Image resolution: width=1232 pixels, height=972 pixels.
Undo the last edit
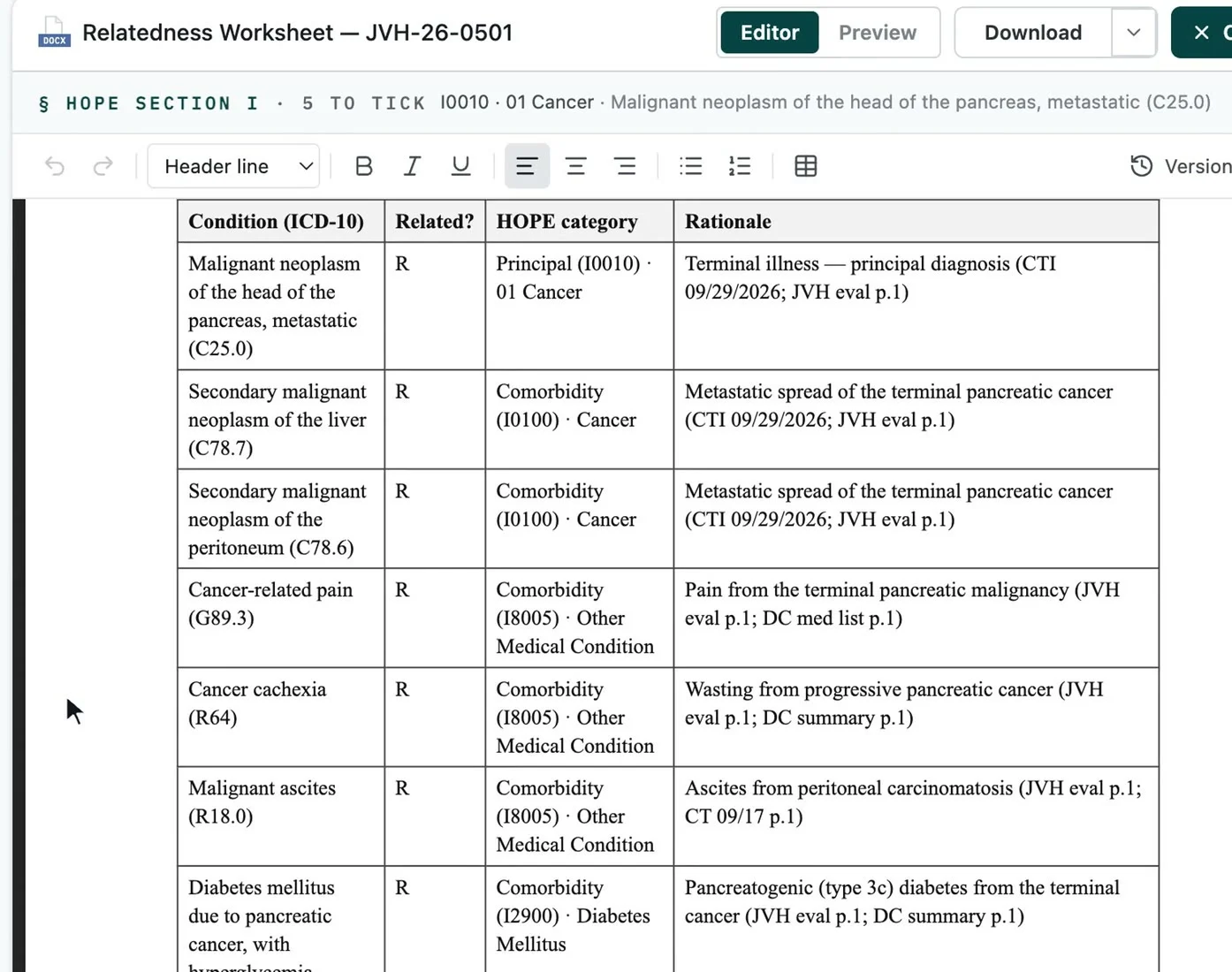55,166
